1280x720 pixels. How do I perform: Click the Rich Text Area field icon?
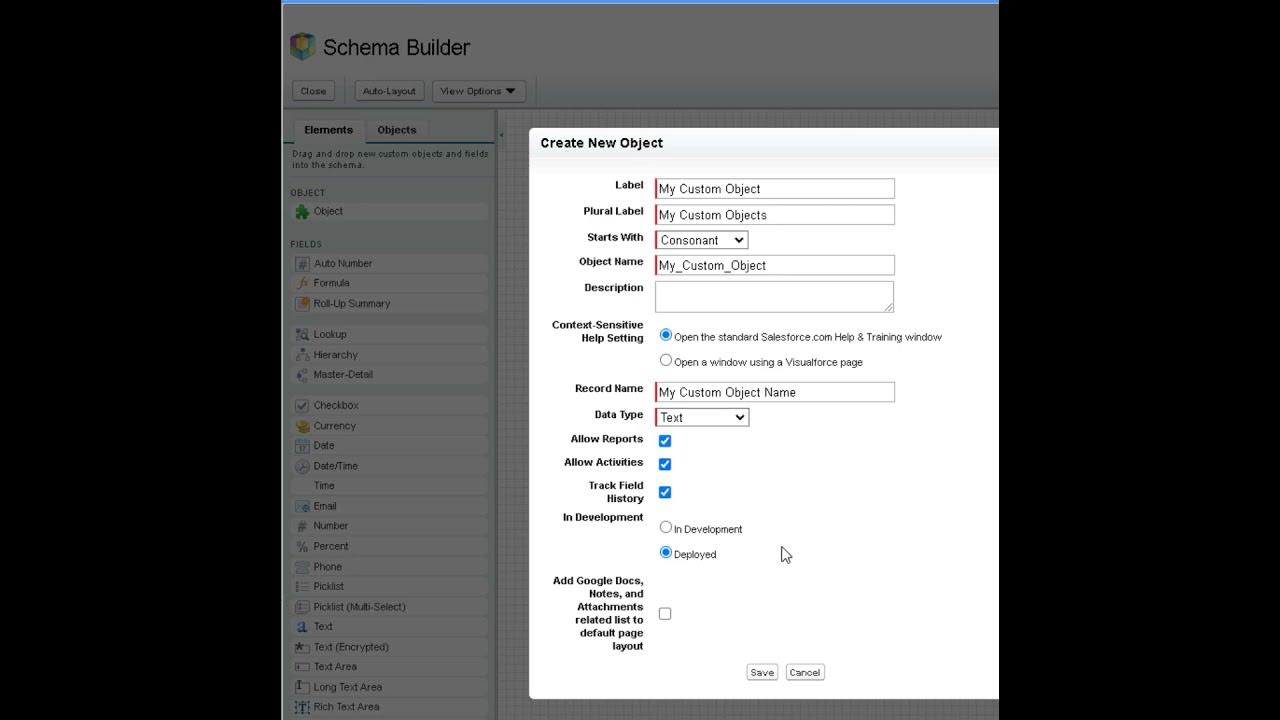tap(302, 707)
